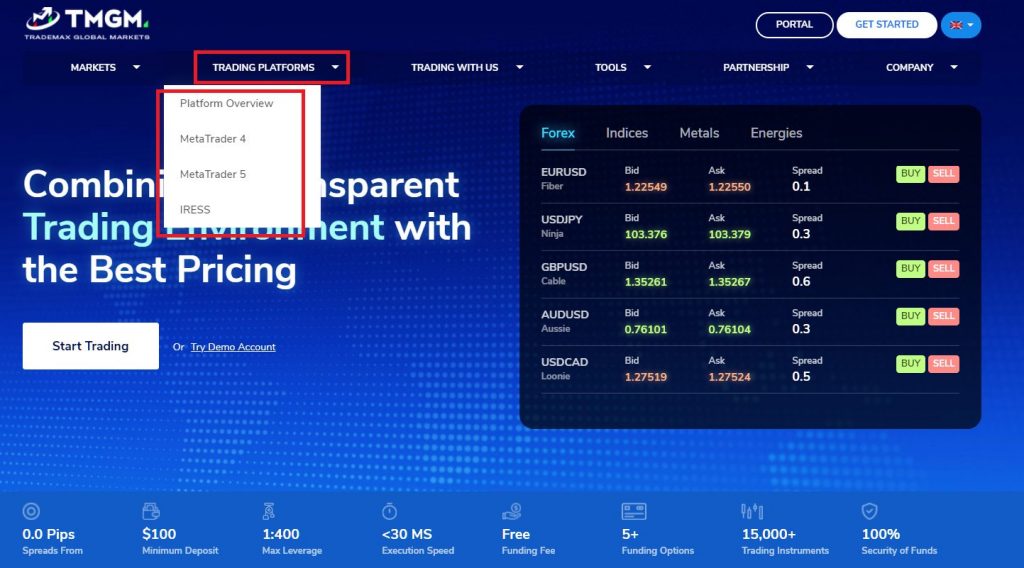The height and width of the screenshot is (568, 1024).
Task: Click the hand-coin icon above Free
Action: (511, 511)
